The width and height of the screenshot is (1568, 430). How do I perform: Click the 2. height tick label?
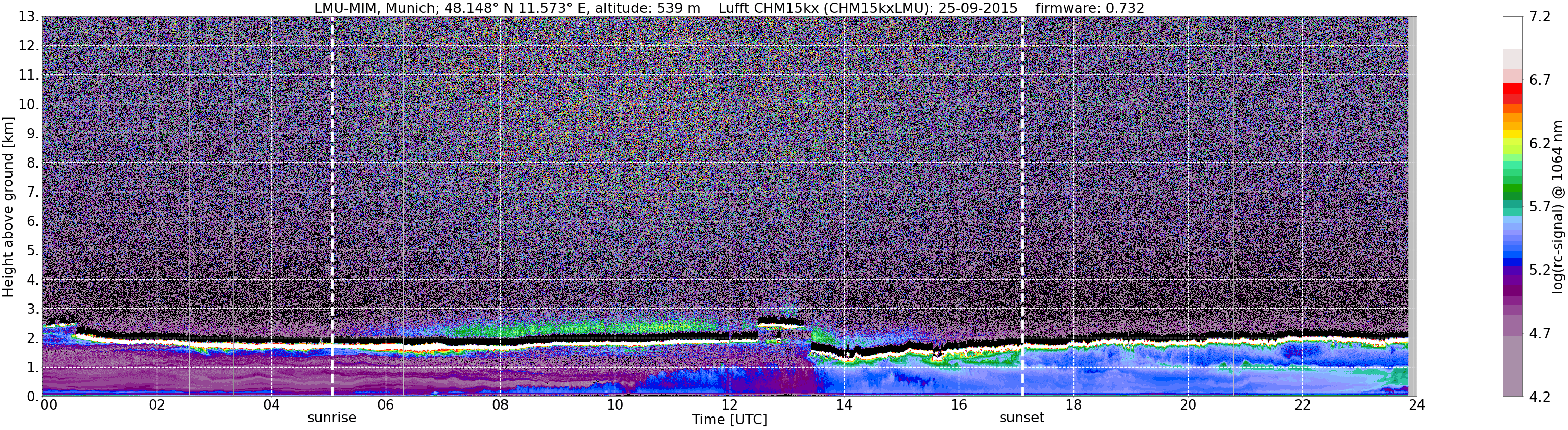click(32, 338)
